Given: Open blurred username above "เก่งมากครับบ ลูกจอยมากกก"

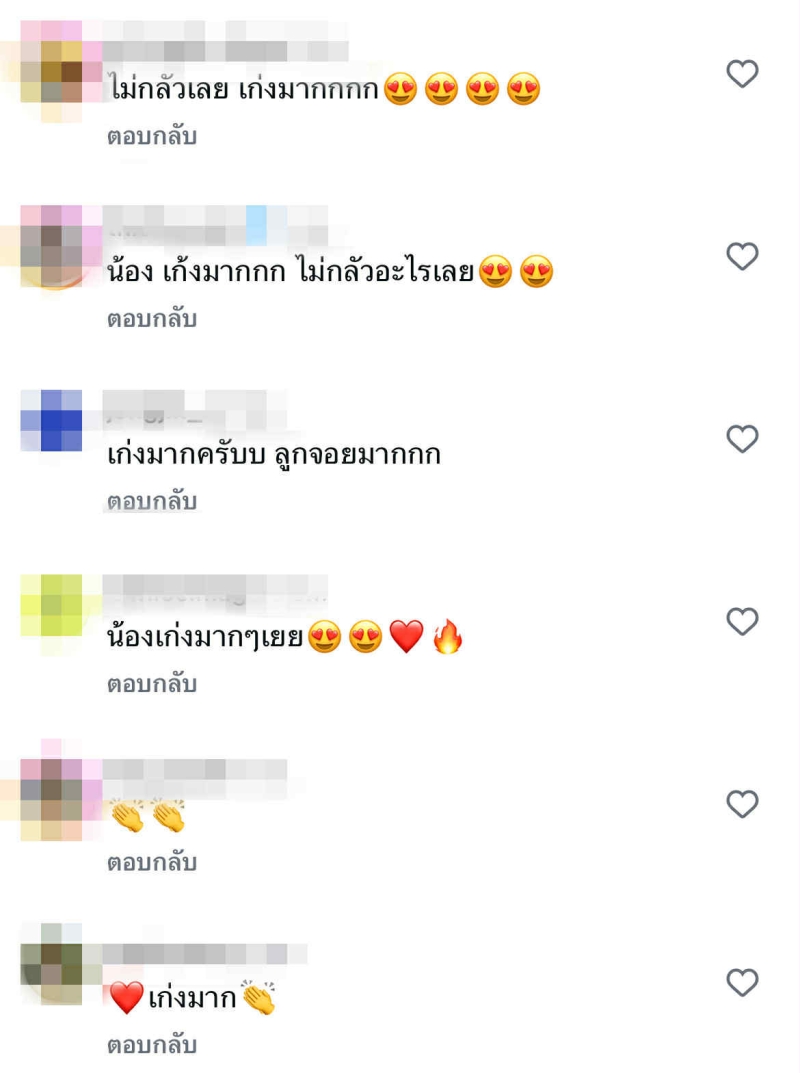Looking at the screenshot, I should click(195, 411).
